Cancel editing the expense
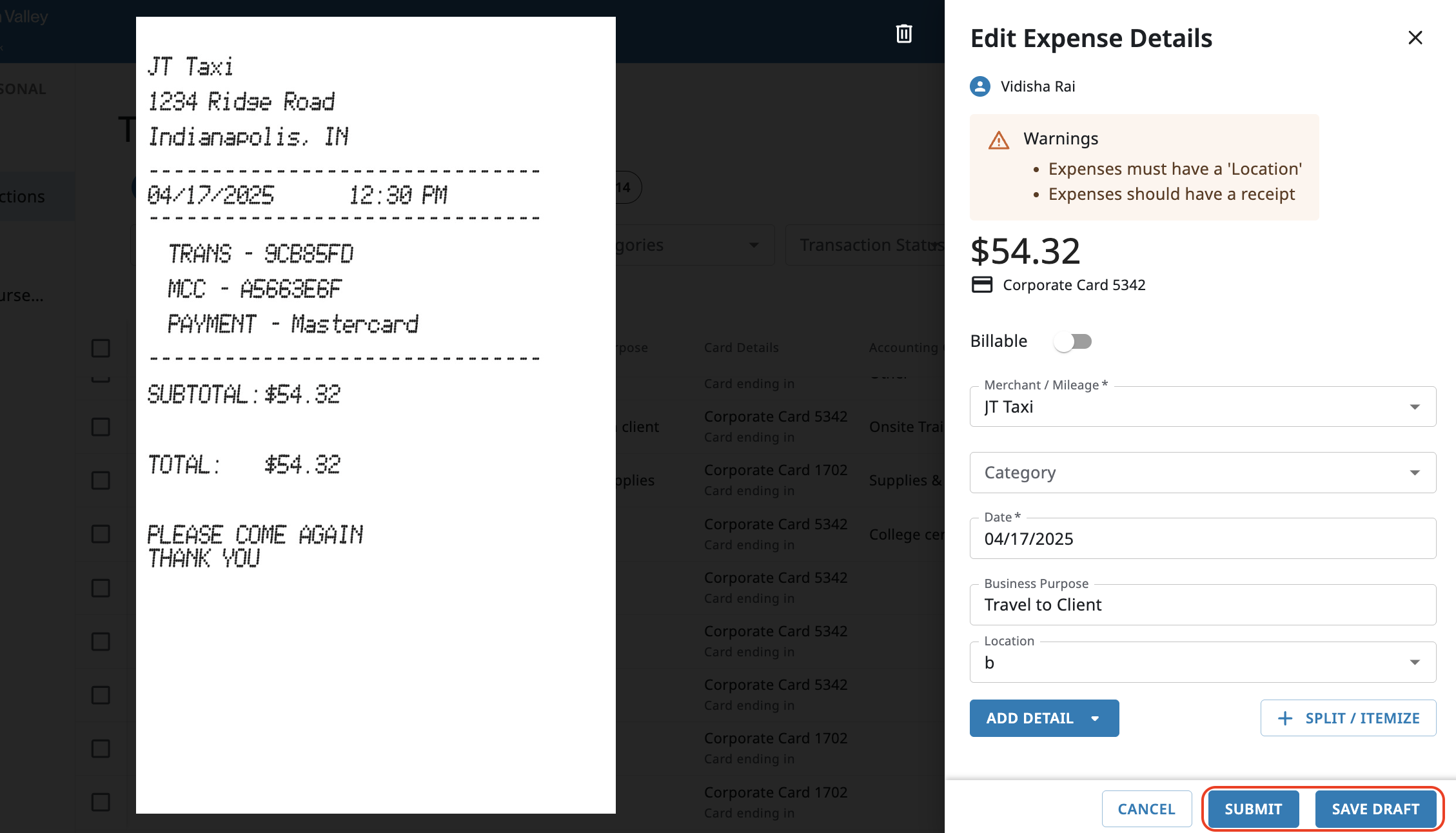Image resolution: width=1456 pixels, height=833 pixels. click(x=1146, y=809)
